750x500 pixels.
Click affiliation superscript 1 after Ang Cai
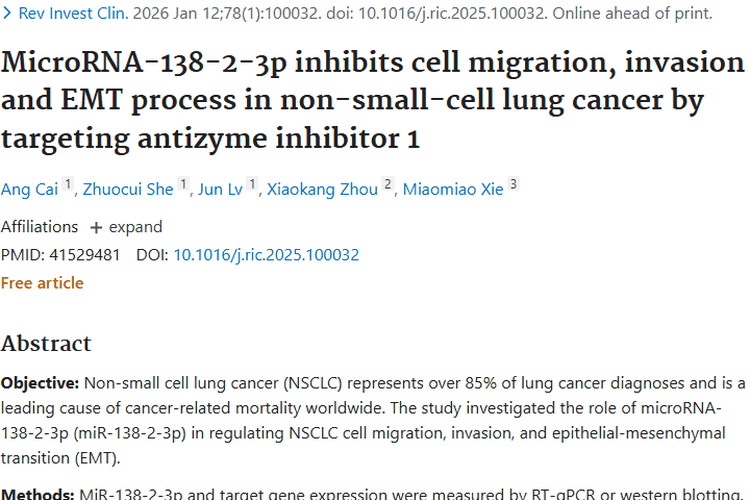coord(68,184)
